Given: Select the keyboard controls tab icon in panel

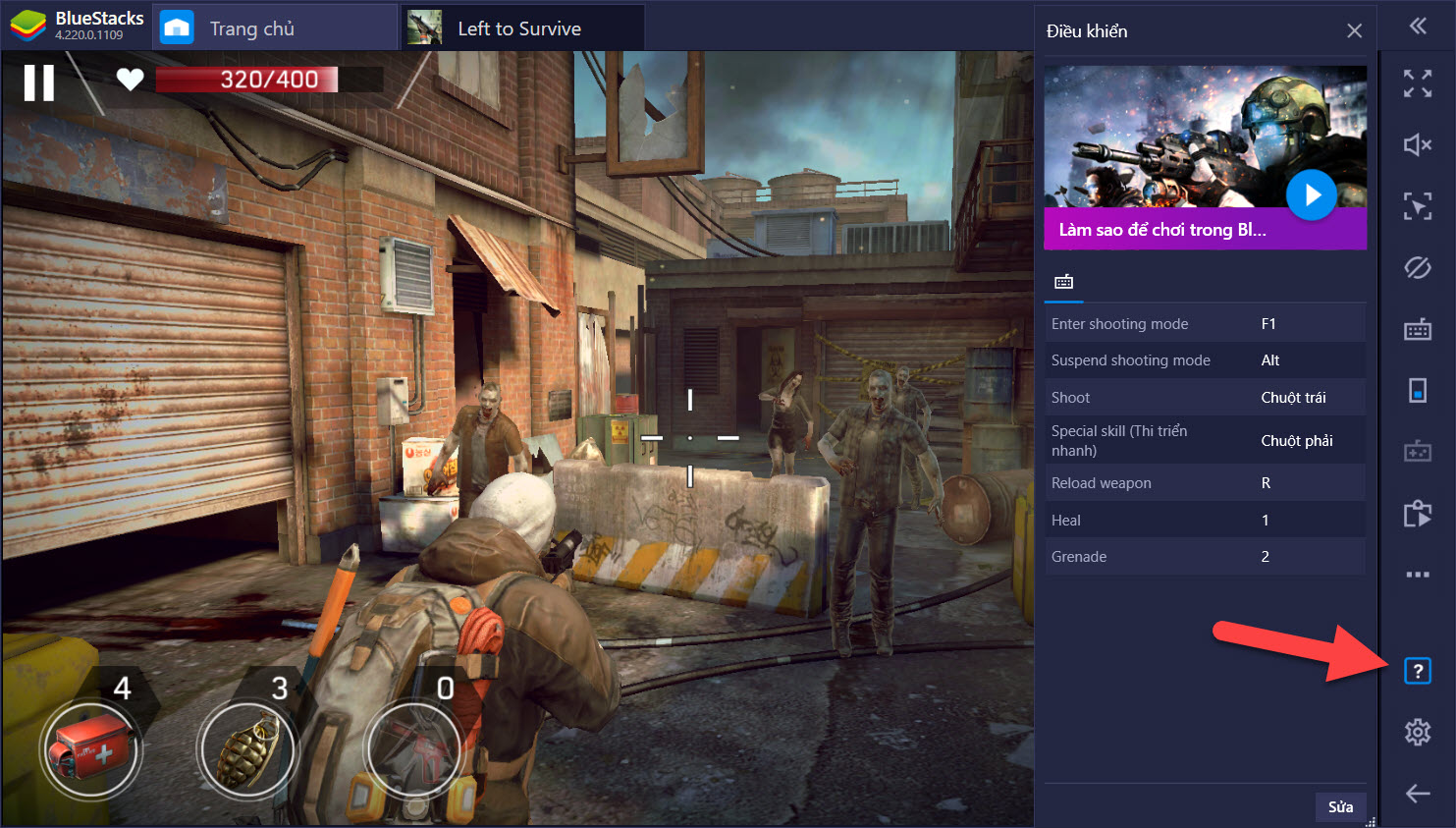Looking at the screenshot, I should point(1064,282).
